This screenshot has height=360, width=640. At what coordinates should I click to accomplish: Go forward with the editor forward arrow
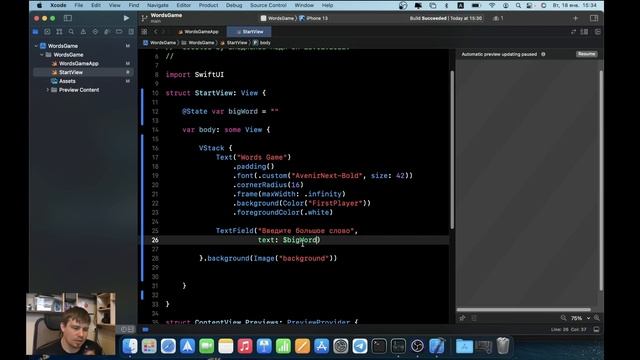164,32
